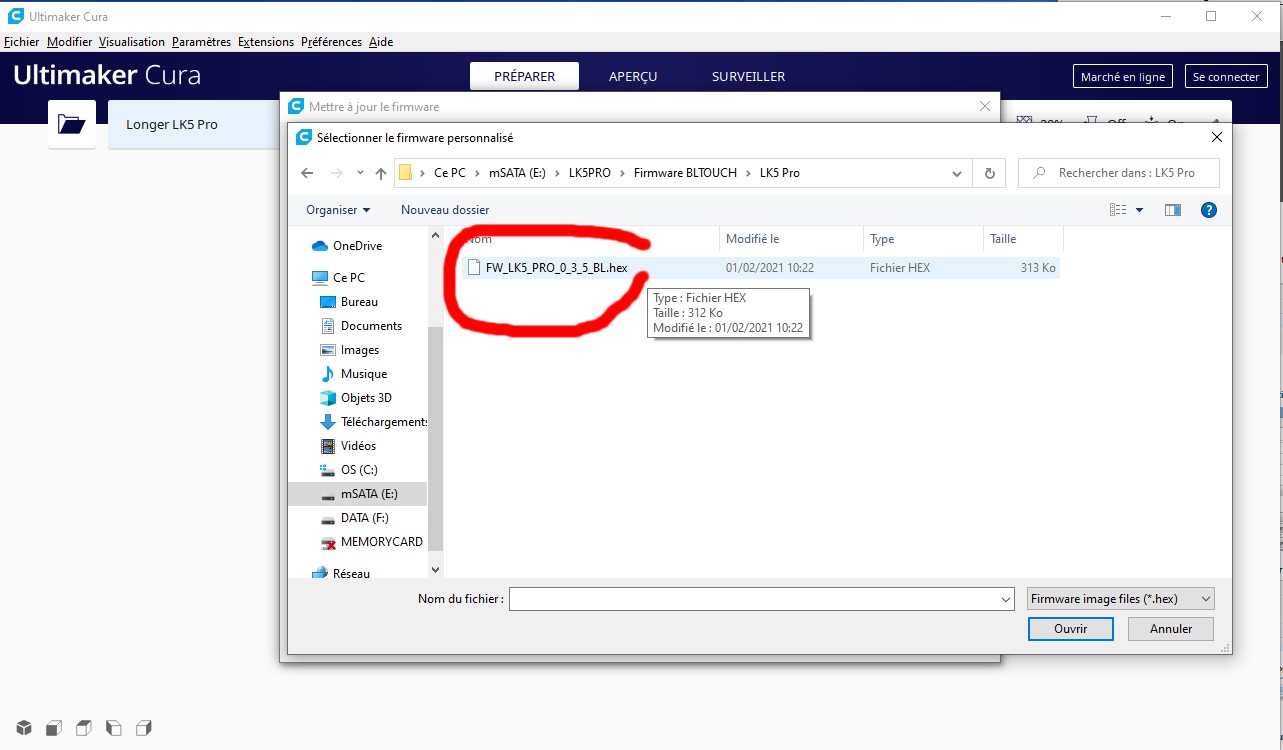
Task: Switch to 3D perspective view cube
Action: pos(24,728)
